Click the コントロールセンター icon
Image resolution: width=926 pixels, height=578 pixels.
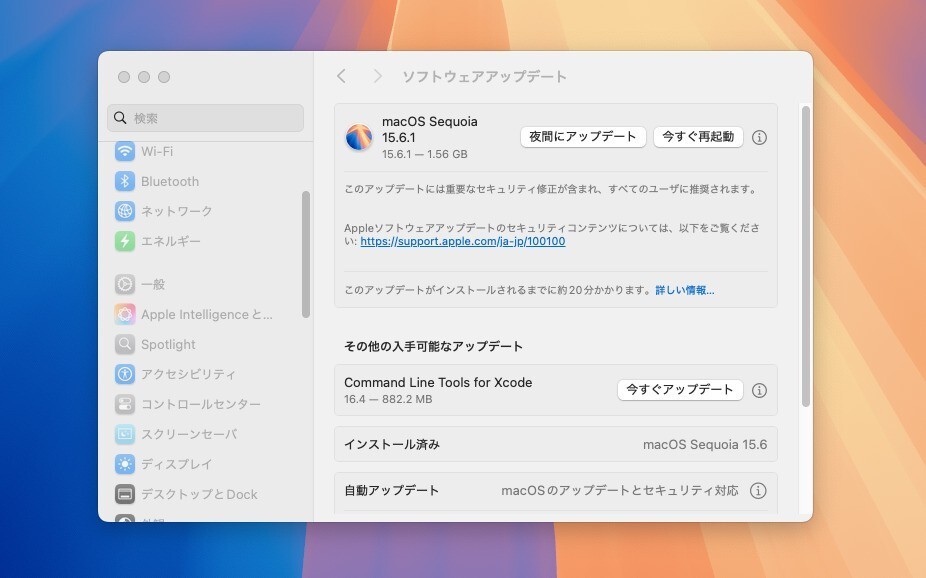(125, 404)
